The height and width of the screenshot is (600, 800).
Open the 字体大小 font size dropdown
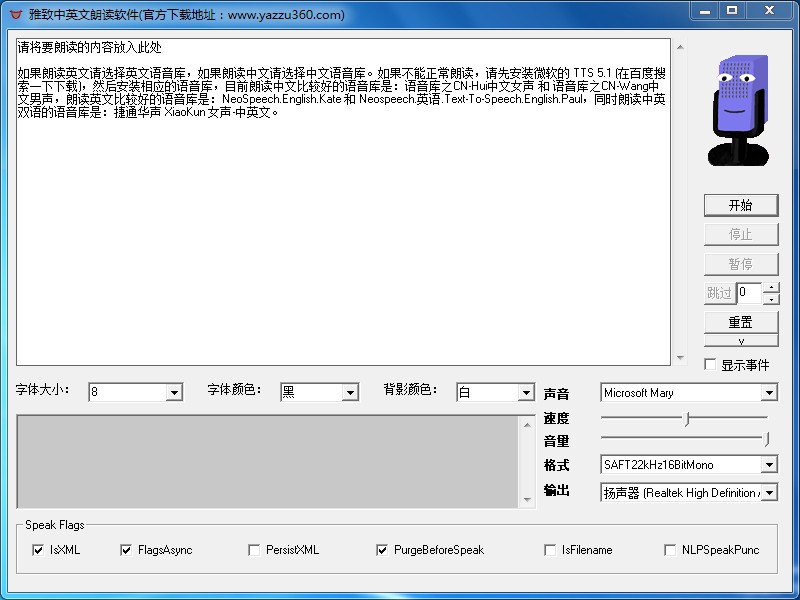click(174, 393)
